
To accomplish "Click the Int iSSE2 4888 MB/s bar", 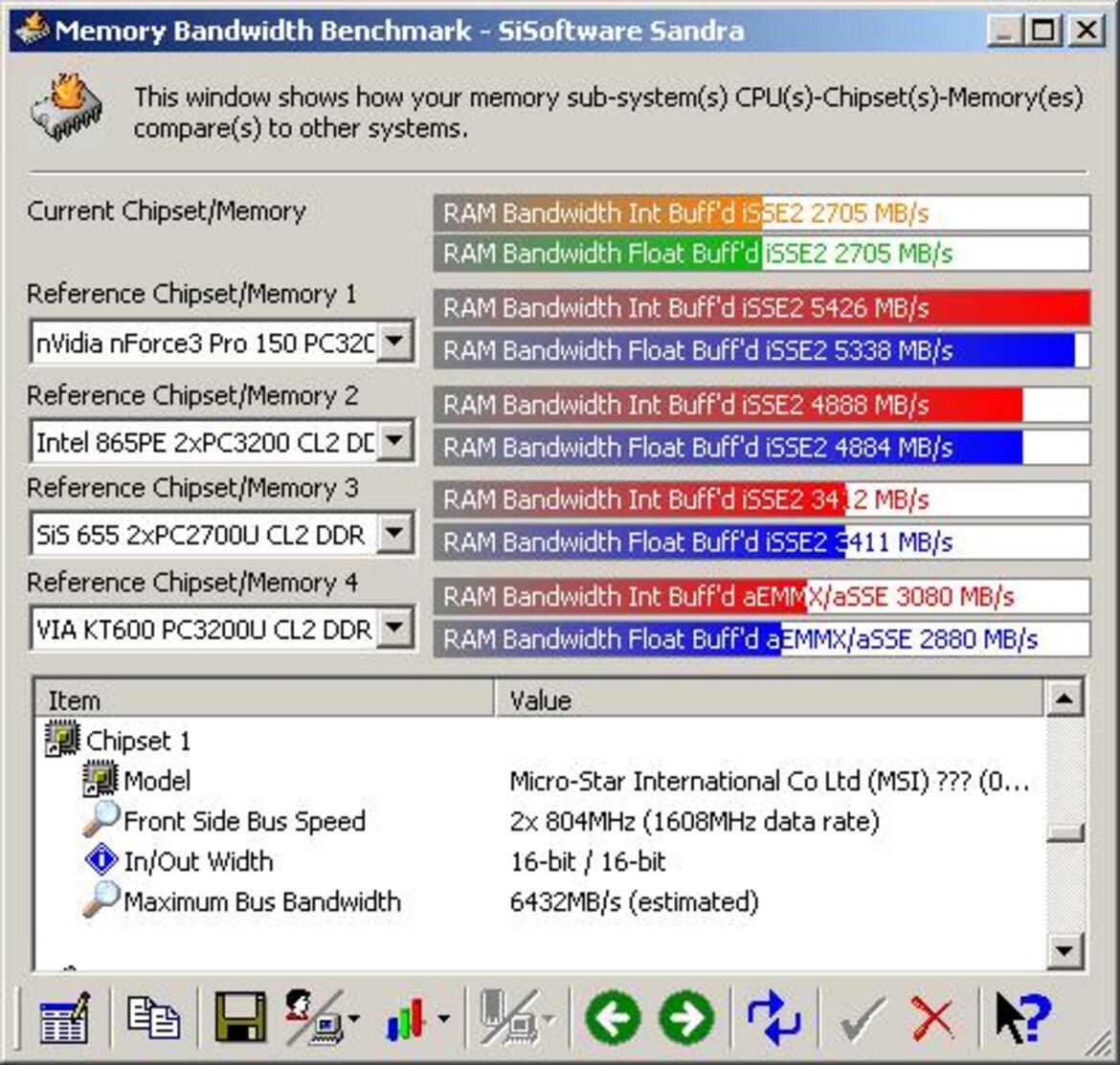I will tap(761, 405).
